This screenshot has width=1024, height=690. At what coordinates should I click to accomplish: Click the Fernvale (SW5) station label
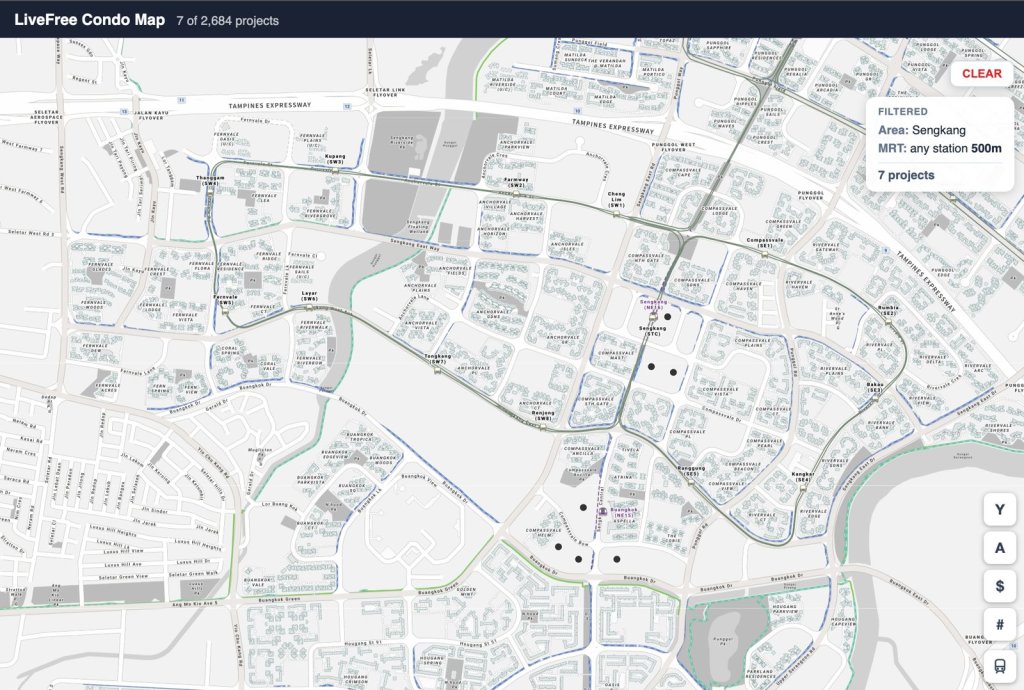tap(225, 300)
